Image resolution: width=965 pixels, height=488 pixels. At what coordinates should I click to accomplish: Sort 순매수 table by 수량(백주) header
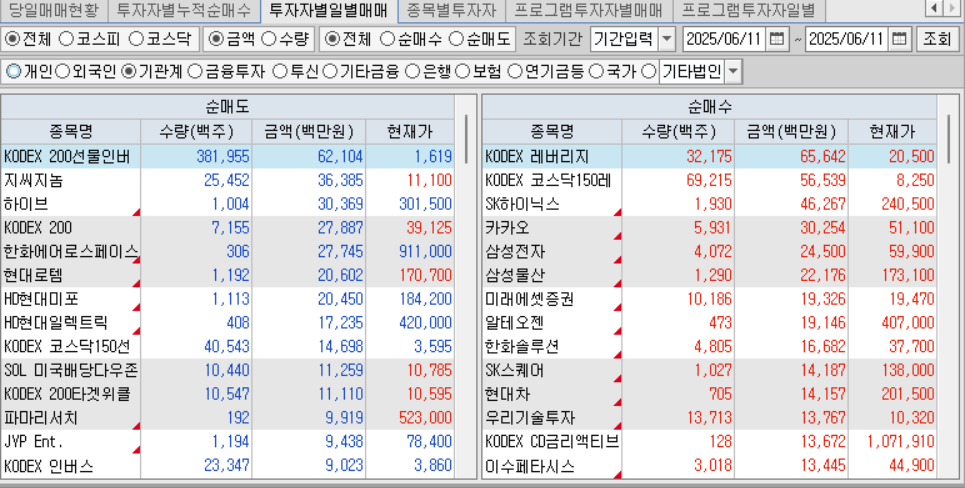point(678,131)
